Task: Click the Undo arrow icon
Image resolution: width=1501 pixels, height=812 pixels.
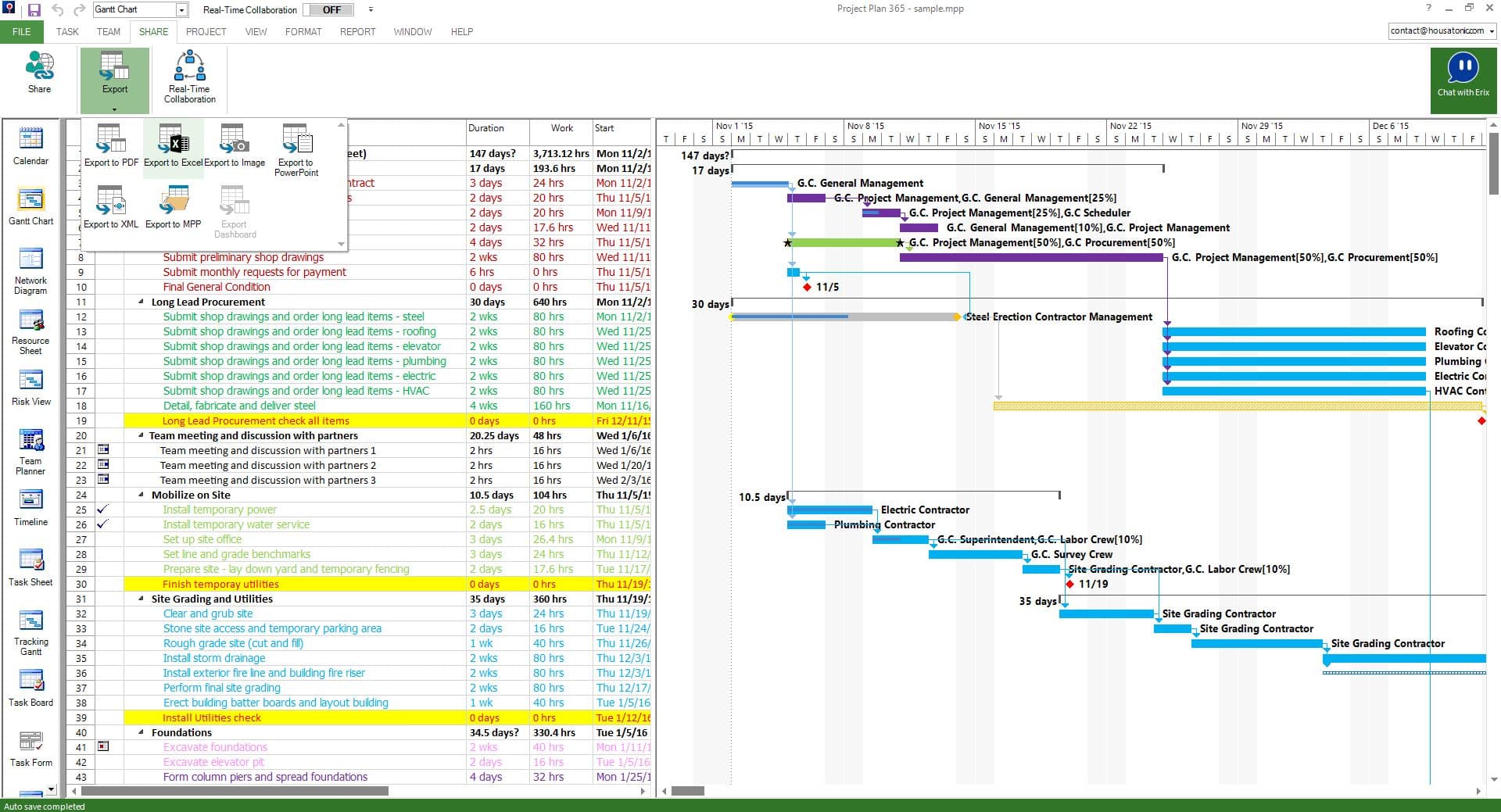Action: pyautogui.click(x=57, y=10)
